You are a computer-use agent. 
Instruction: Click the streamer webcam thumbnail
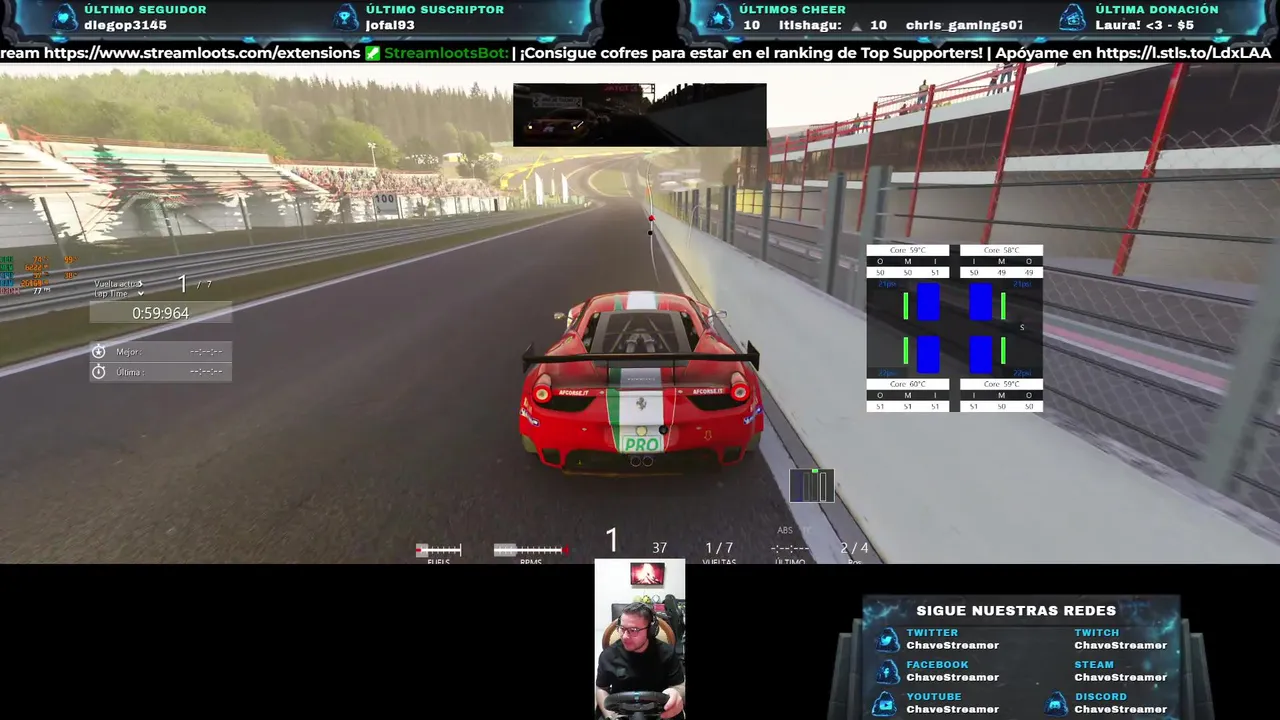[x=640, y=639]
